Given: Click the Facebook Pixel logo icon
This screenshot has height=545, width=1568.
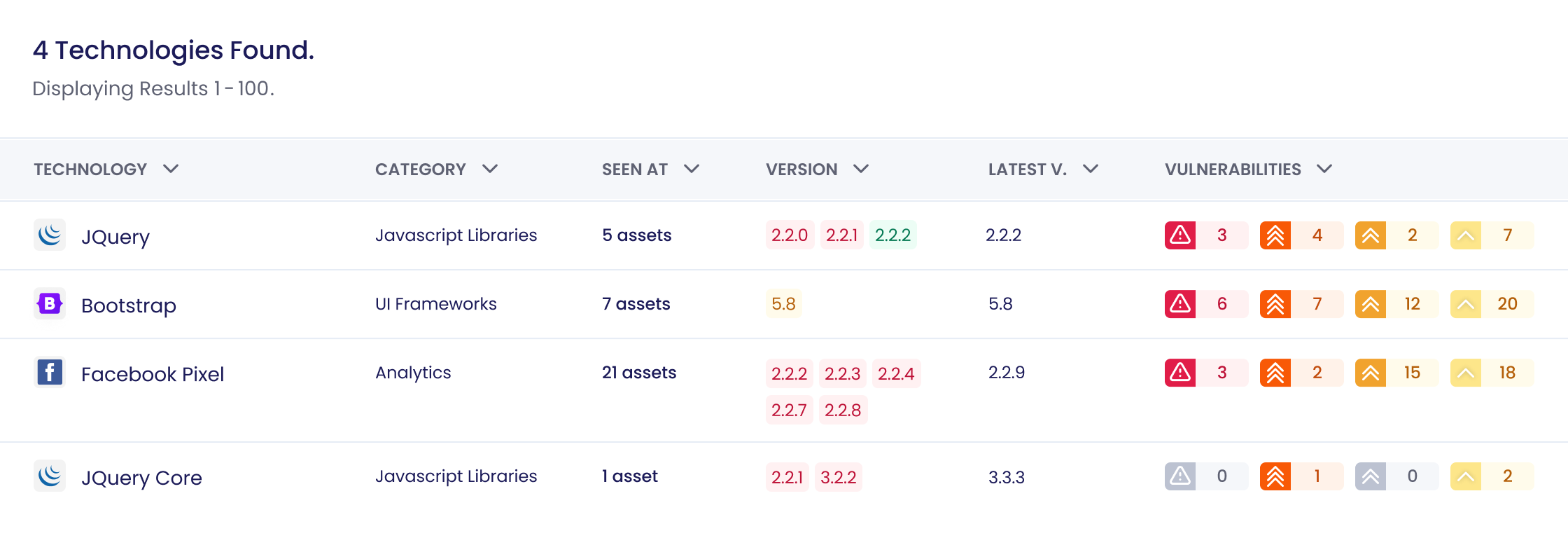Looking at the screenshot, I should tap(50, 372).
